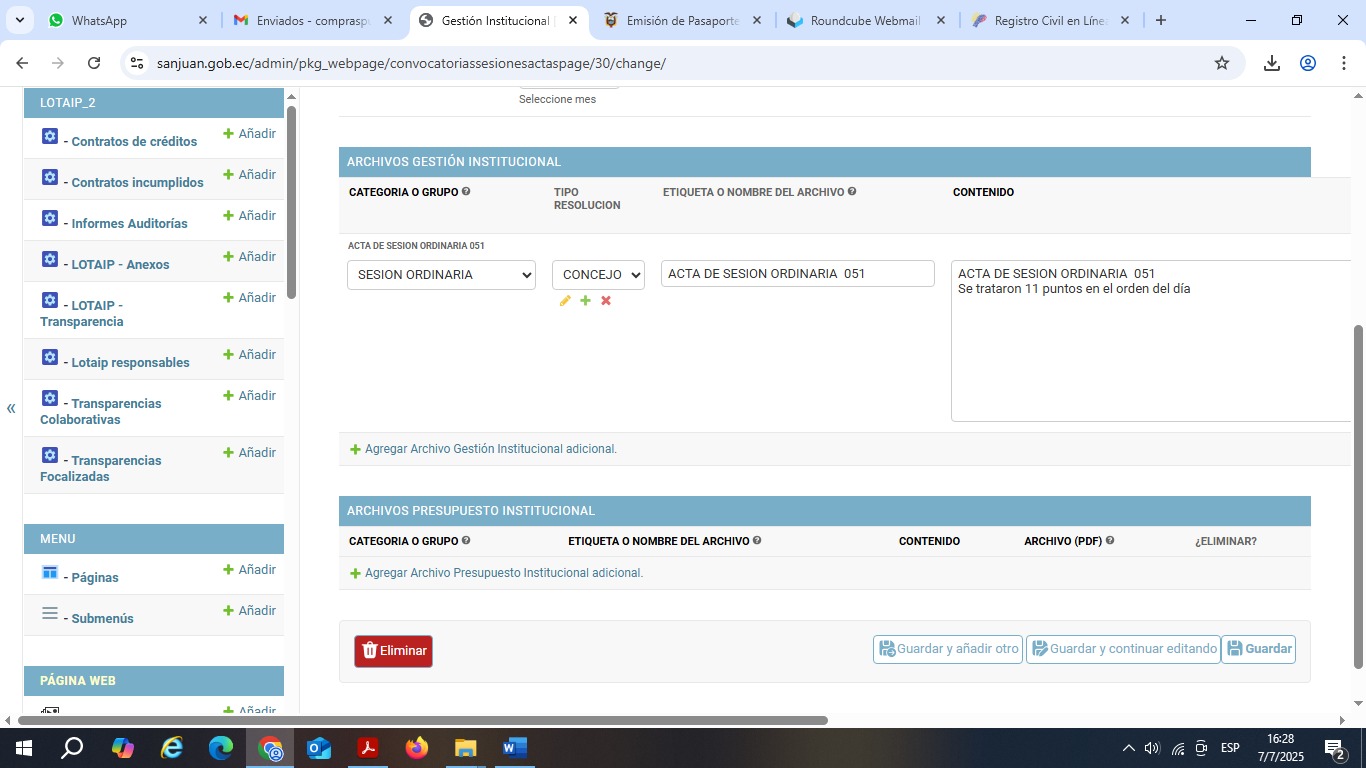Click the red Eliminar button
The image size is (1366, 768).
pyautogui.click(x=393, y=651)
